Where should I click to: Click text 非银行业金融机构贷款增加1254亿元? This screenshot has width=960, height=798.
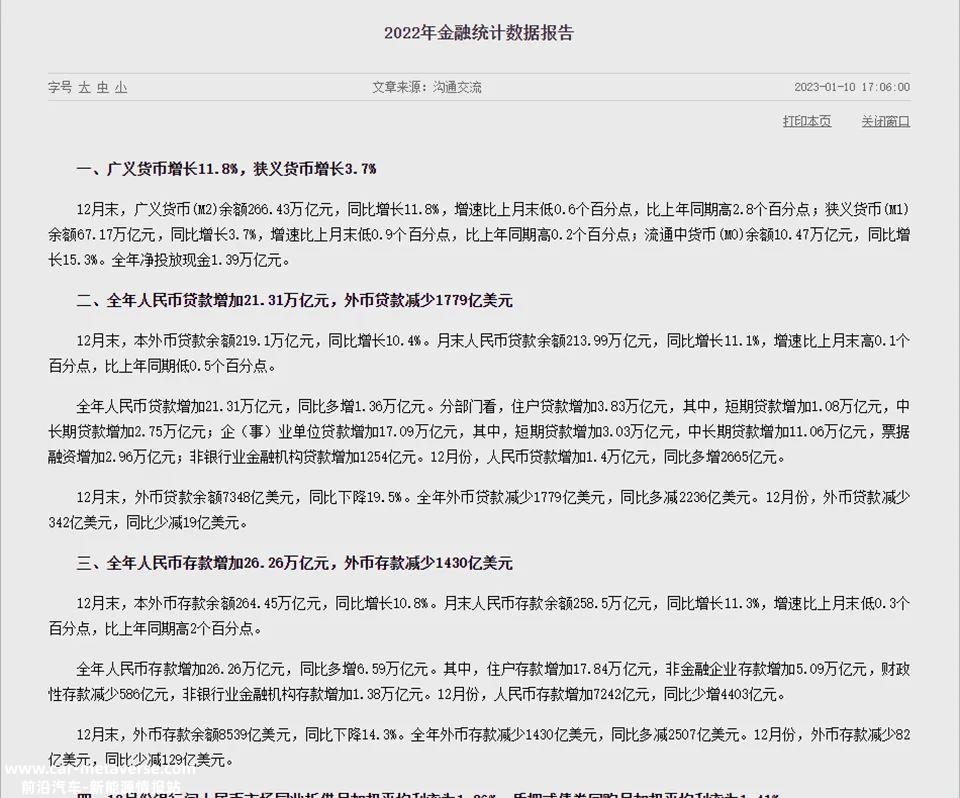[303, 457]
